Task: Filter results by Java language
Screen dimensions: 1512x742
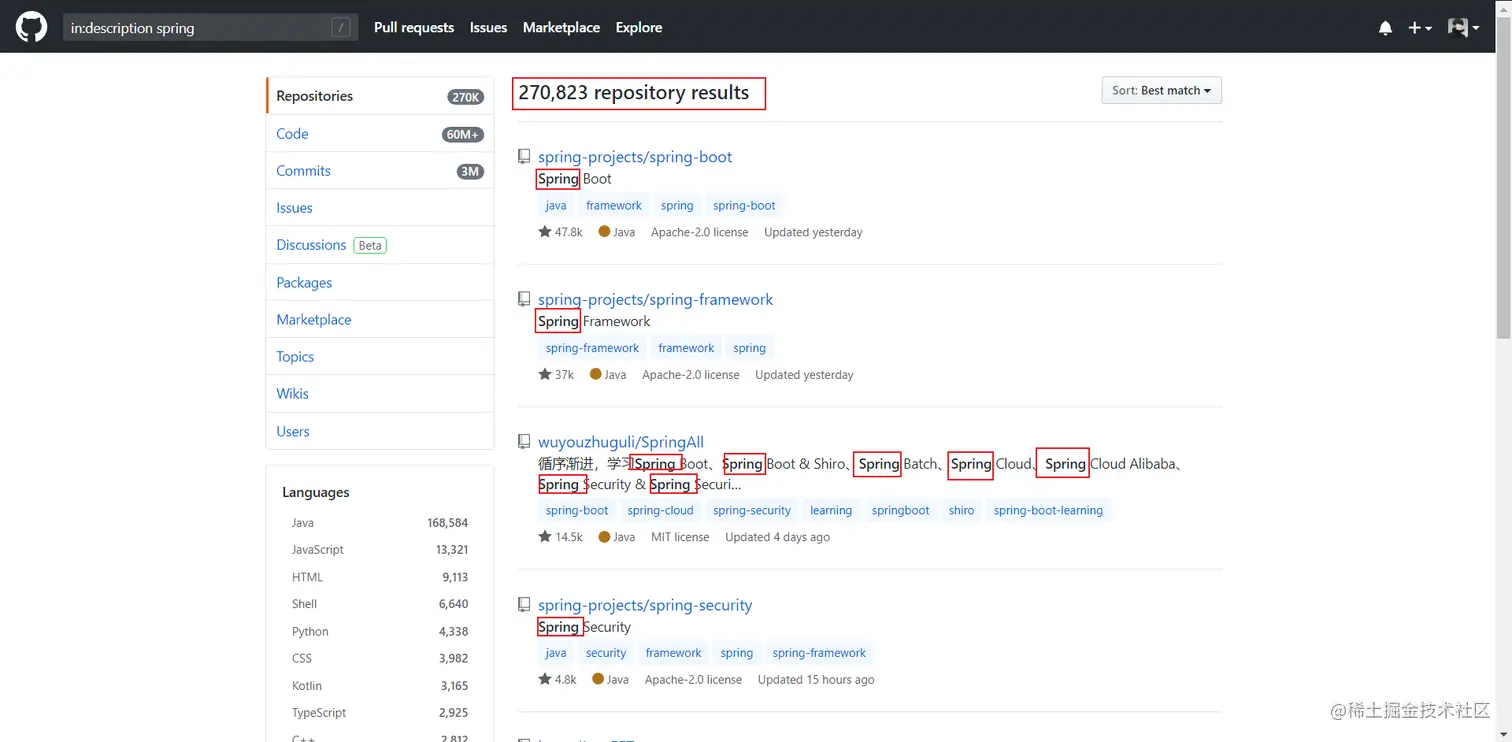Action: tap(380, 523)
